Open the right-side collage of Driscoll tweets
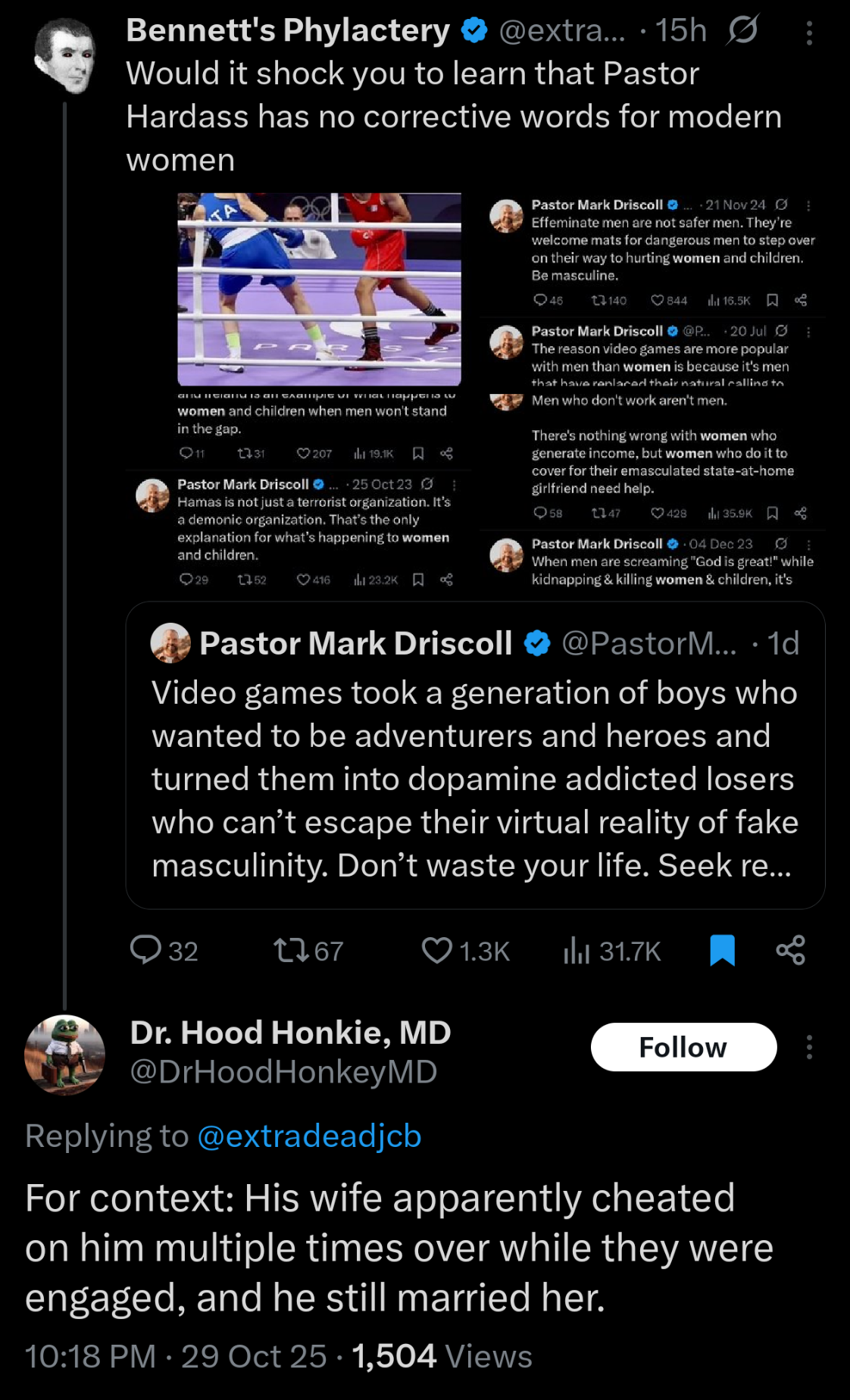The height and width of the screenshot is (1400, 850). [652, 391]
